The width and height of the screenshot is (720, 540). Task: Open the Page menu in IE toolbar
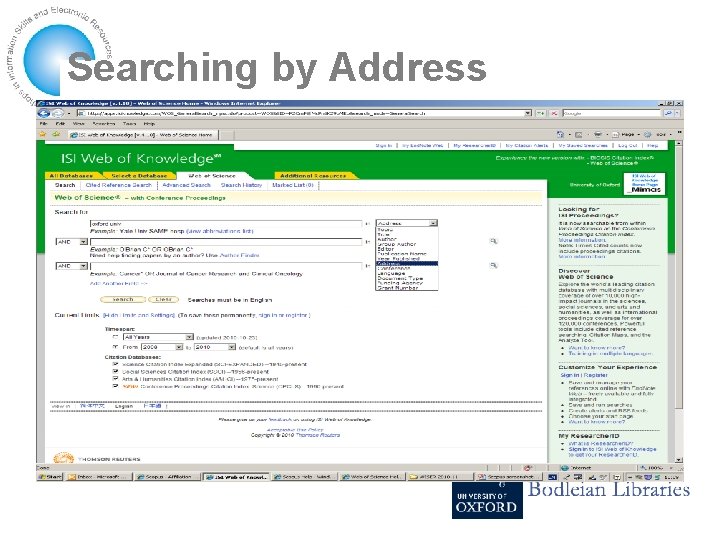(627, 135)
